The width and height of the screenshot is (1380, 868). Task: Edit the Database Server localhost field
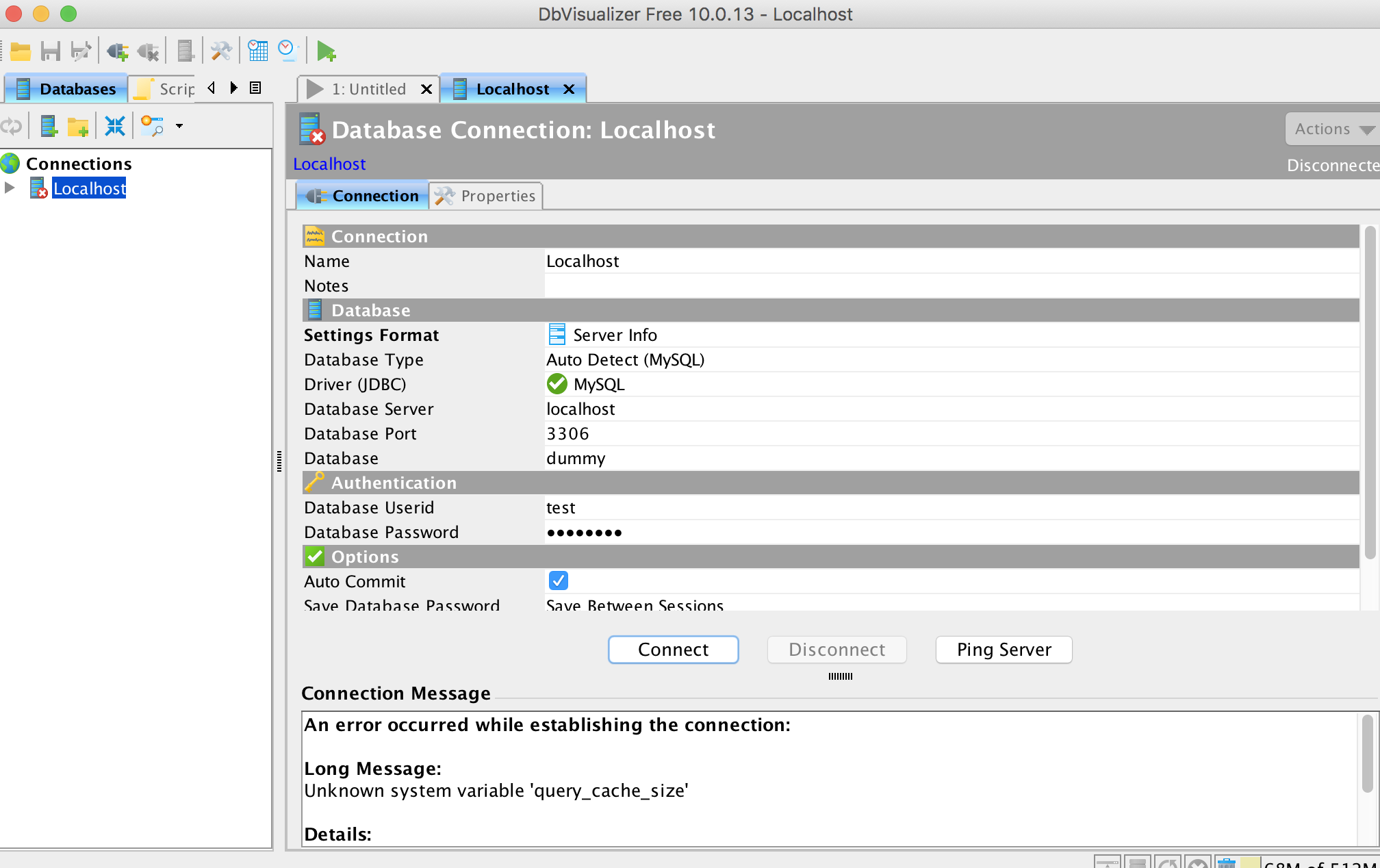tap(951, 409)
